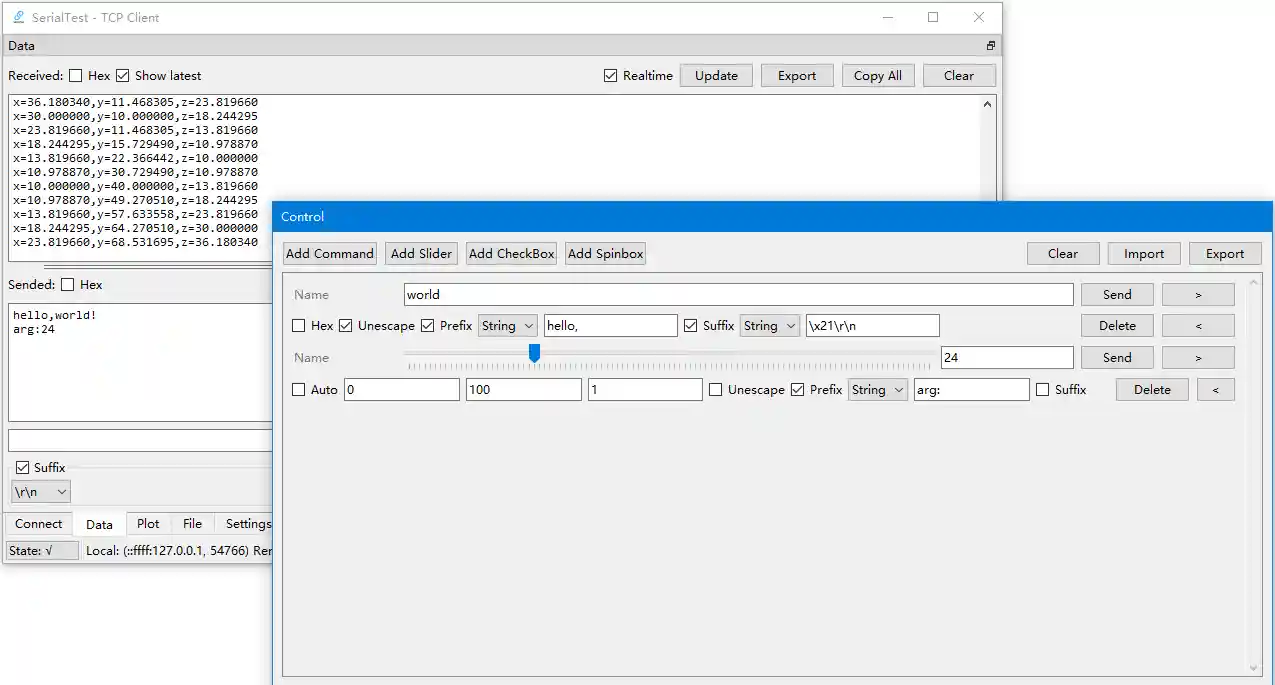Click the SerialTest app icon in title bar
This screenshot has width=1275, height=685.
pos(18,17)
